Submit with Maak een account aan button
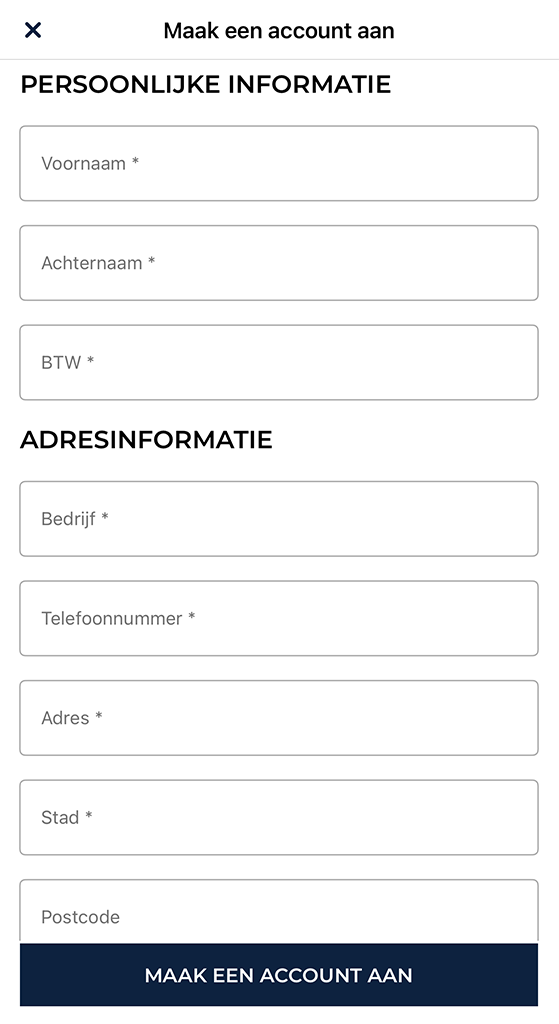The width and height of the screenshot is (559, 1024). (279, 975)
